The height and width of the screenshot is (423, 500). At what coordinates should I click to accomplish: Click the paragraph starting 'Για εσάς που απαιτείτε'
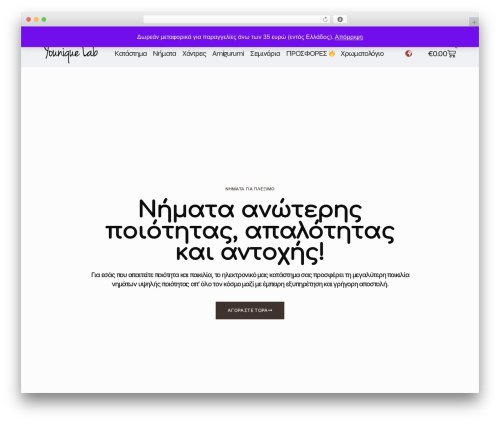[x=250, y=279]
